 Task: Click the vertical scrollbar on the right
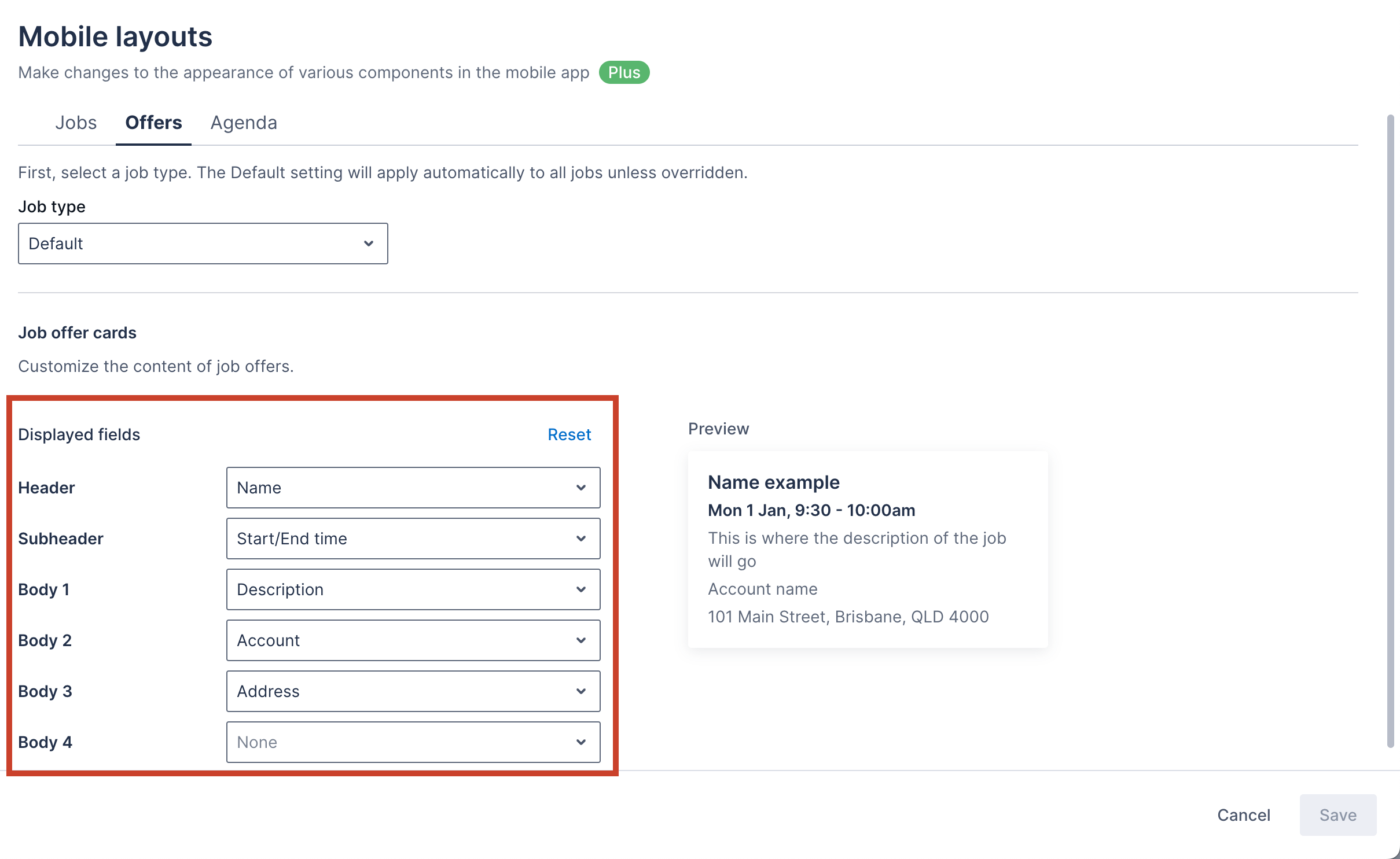click(1390, 431)
